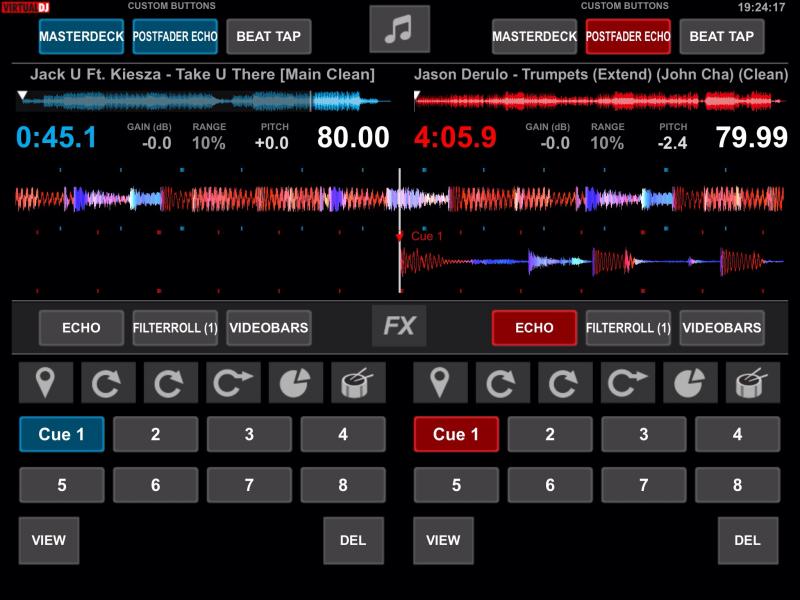Trigger left deck Cue 1 pad
The width and height of the screenshot is (800, 600).
[x=62, y=434]
